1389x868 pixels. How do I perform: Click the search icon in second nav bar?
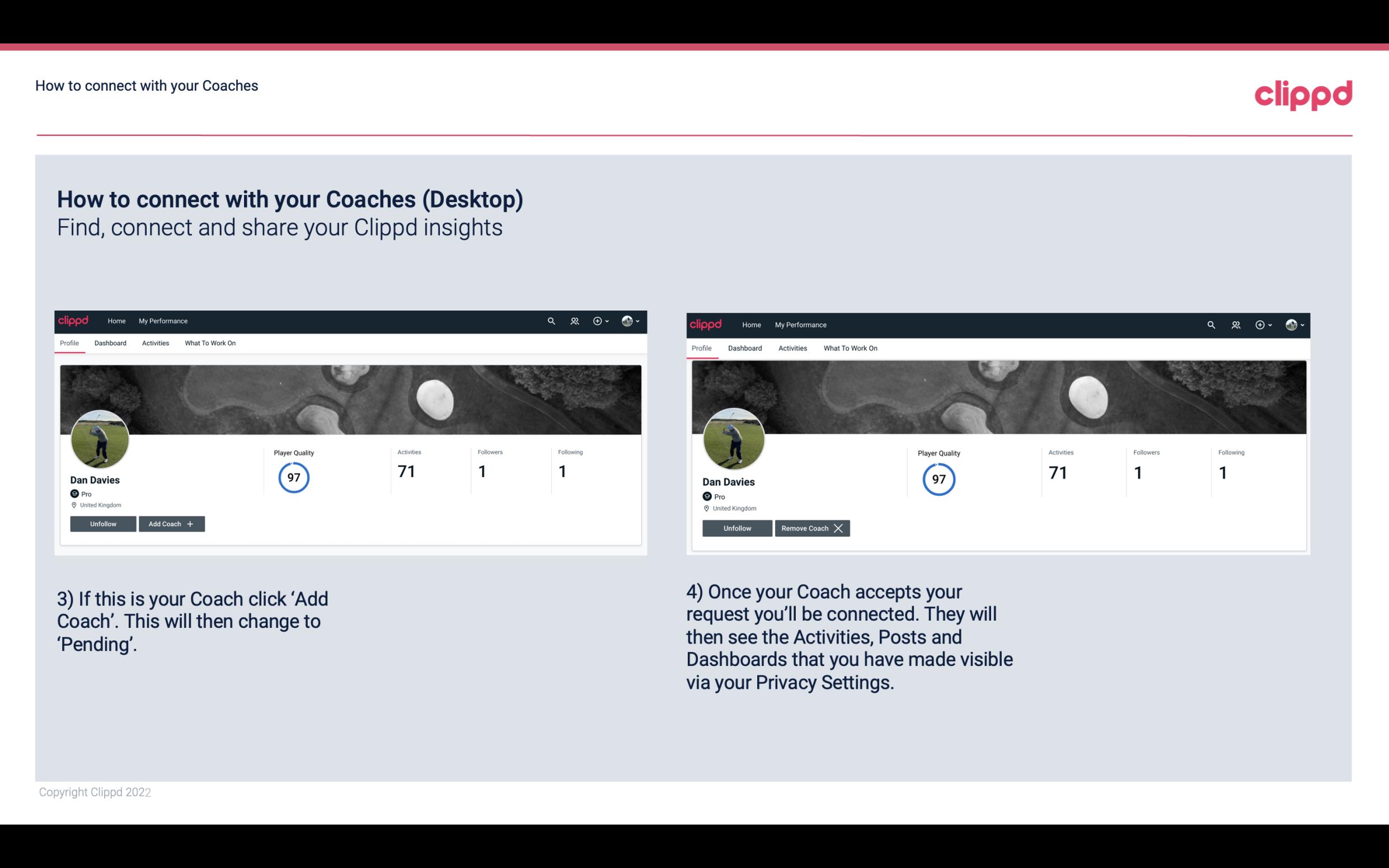1210,324
